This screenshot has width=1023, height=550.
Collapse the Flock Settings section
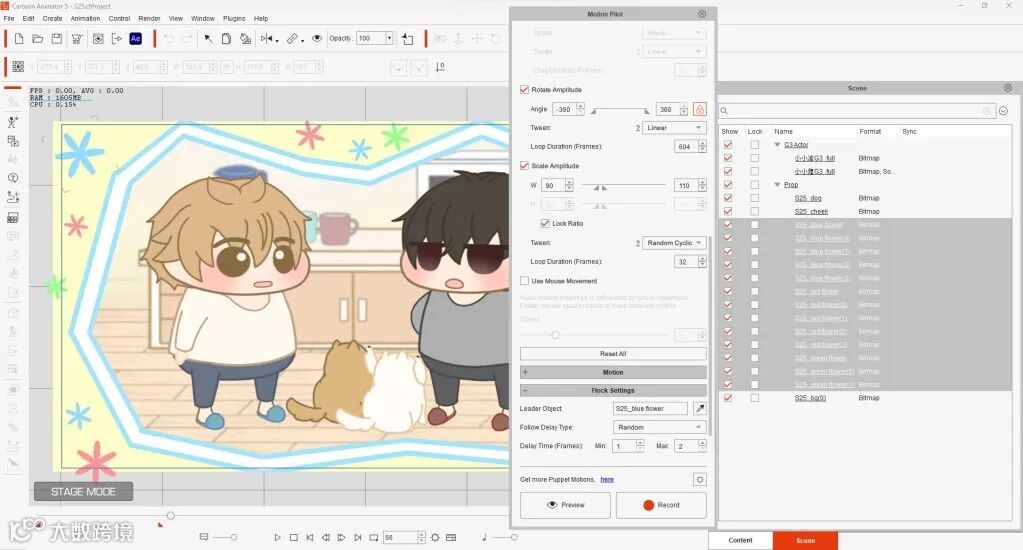pos(613,390)
